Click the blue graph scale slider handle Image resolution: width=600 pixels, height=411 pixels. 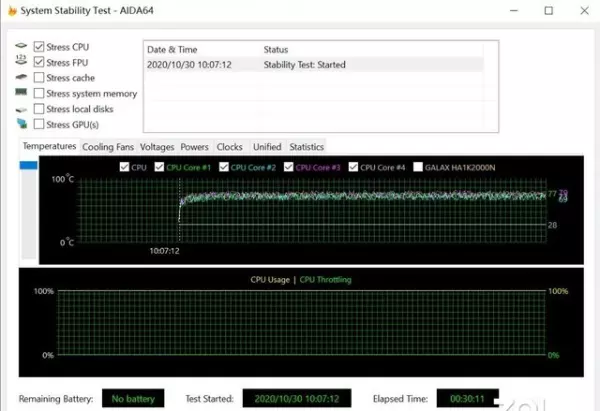[x=29, y=165]
